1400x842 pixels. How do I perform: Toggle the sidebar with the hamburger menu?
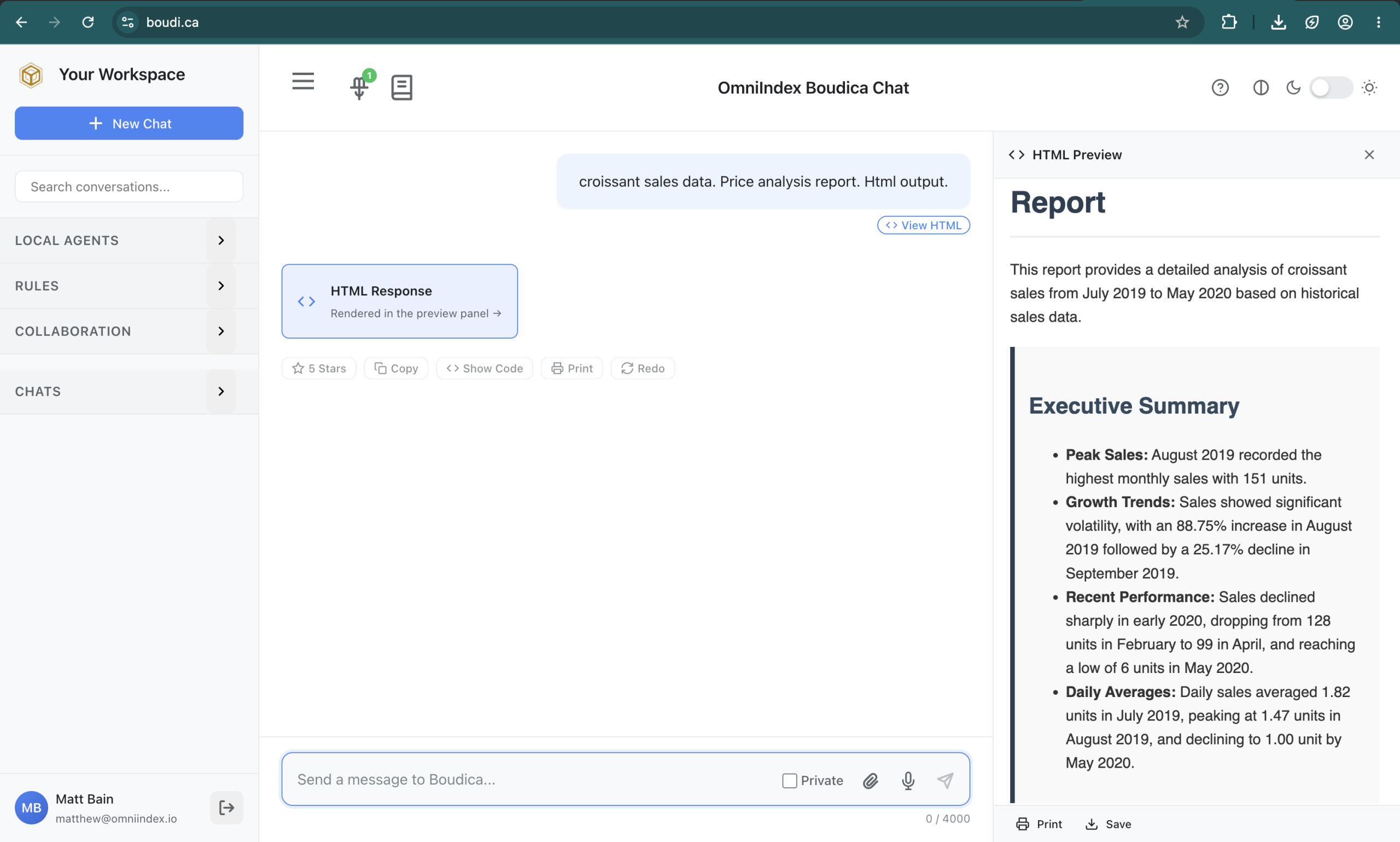coord(303,81)
